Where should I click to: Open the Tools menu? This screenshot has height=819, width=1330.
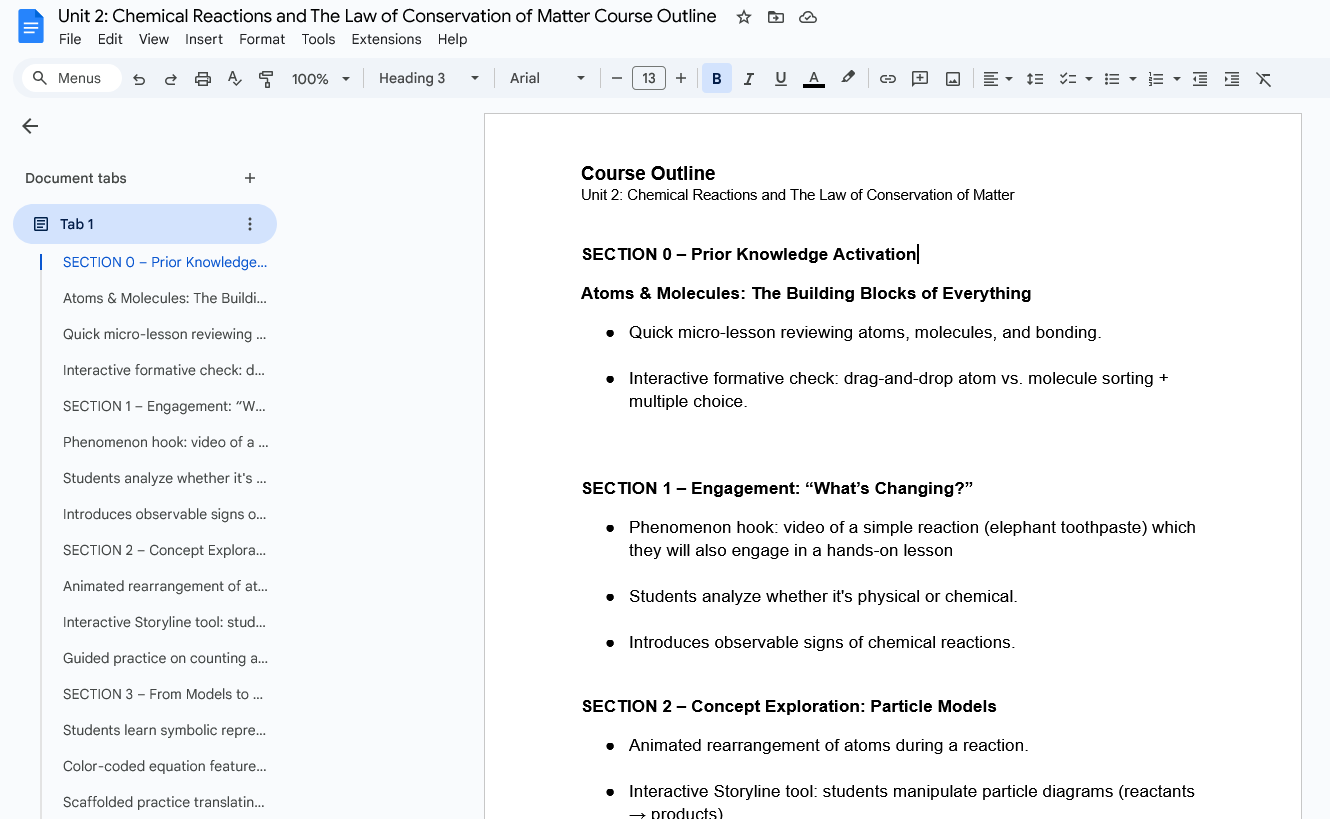tap(318, 39)
